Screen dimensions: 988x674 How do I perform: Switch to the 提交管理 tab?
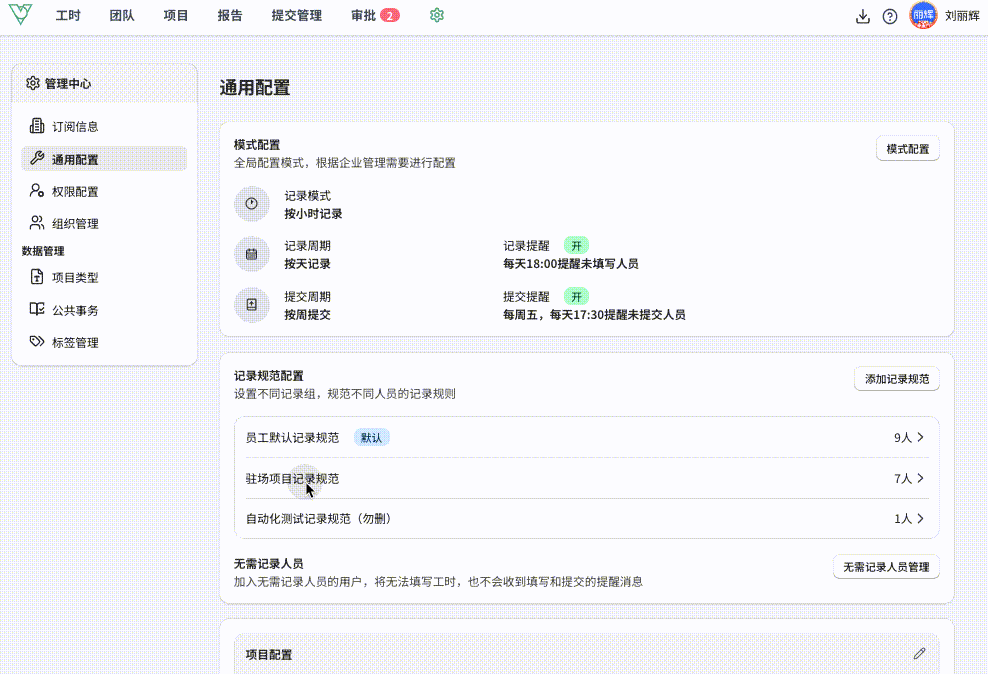(296, 16)
